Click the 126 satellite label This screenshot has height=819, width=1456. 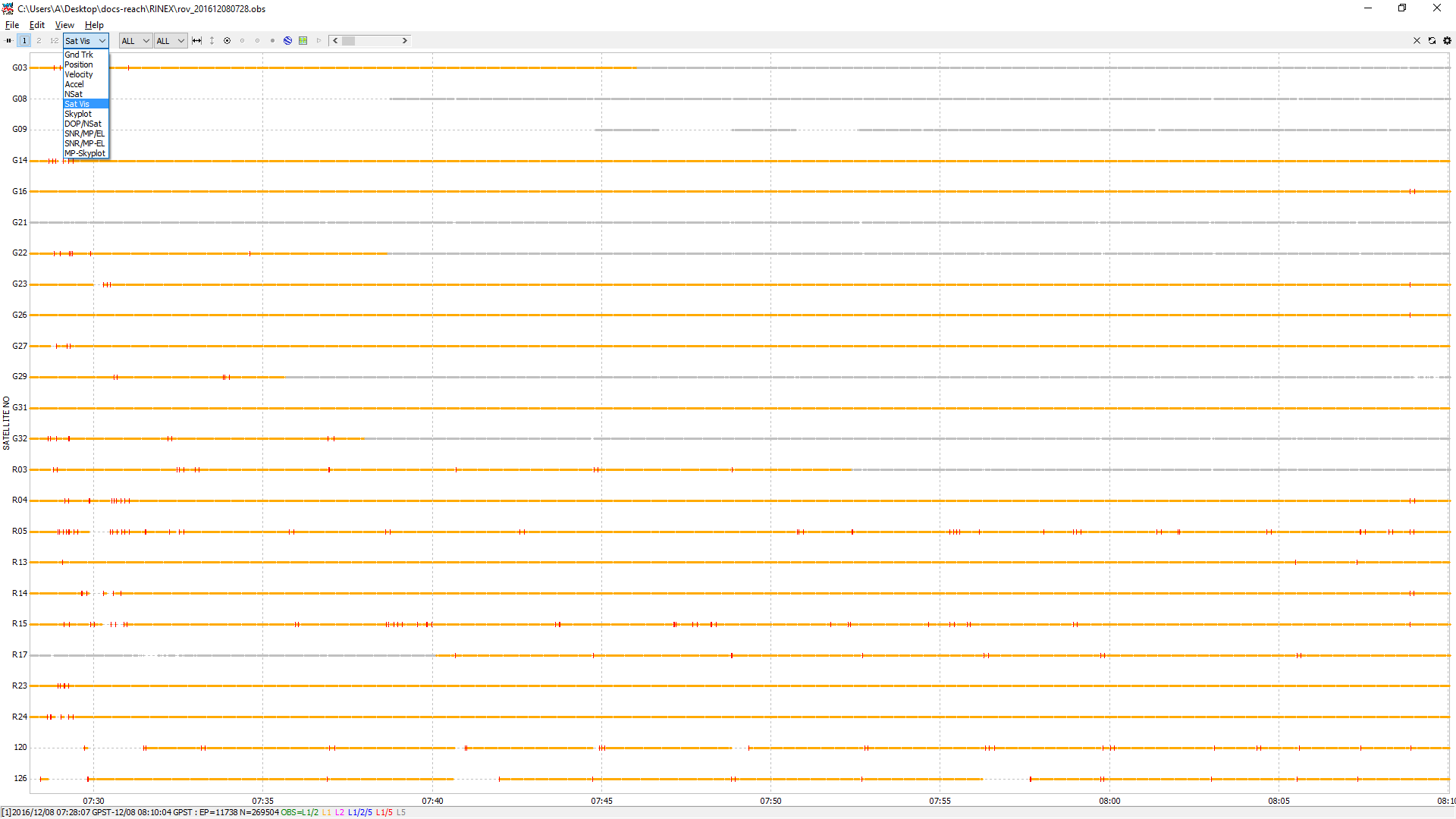(20, 778)
